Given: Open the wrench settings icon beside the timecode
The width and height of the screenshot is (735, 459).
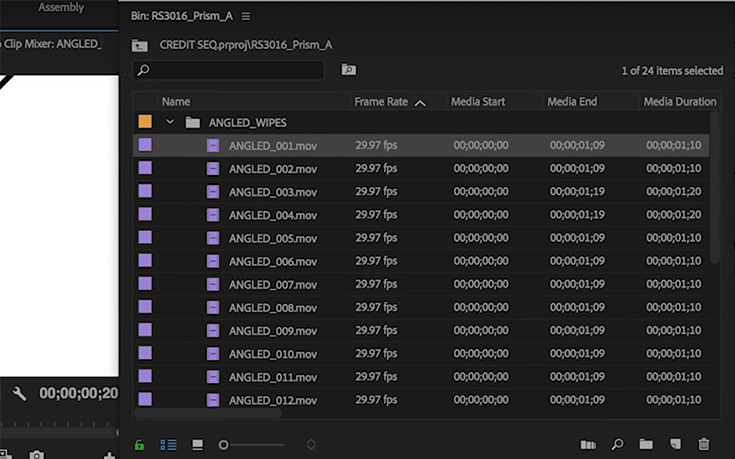Looking at the screenshot, I should point(19,394).
